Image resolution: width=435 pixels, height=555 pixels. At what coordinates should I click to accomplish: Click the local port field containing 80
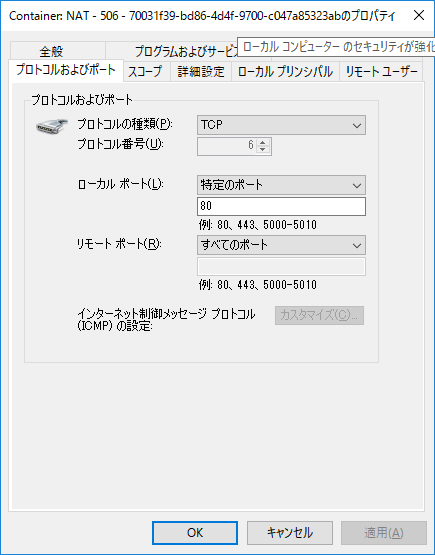pos(281,206)
